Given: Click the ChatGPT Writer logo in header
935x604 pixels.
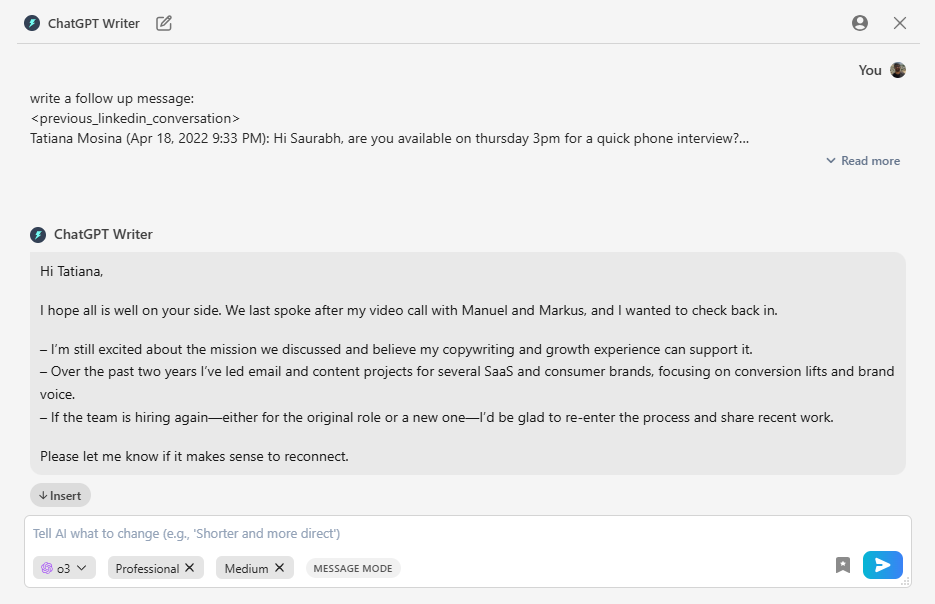Looking at the screenshot, I should click(32, 23).
